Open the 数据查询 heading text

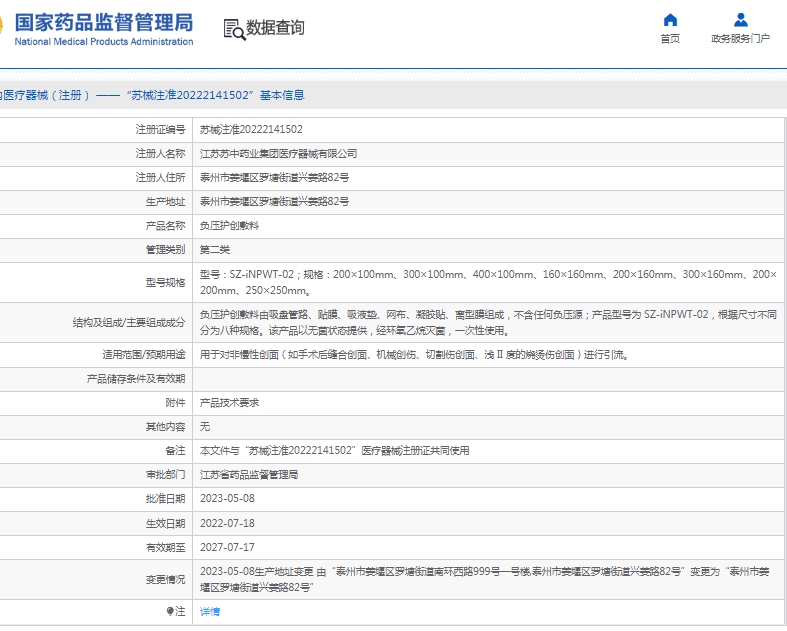pyautogui.click(x=275, y=29)
